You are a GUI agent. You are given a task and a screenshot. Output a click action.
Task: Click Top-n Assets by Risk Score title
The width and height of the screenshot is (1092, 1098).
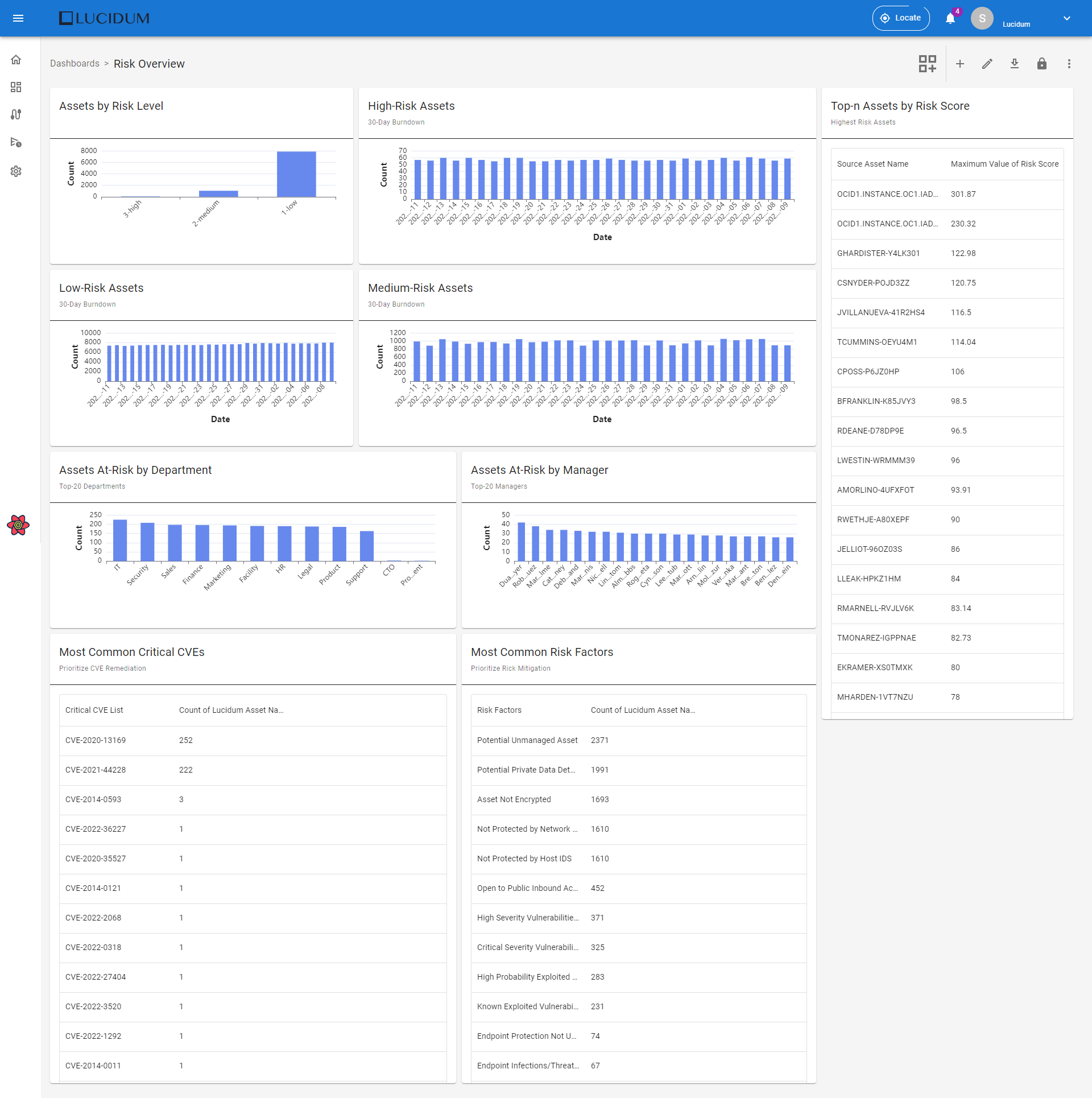click(x=900, y=106)
